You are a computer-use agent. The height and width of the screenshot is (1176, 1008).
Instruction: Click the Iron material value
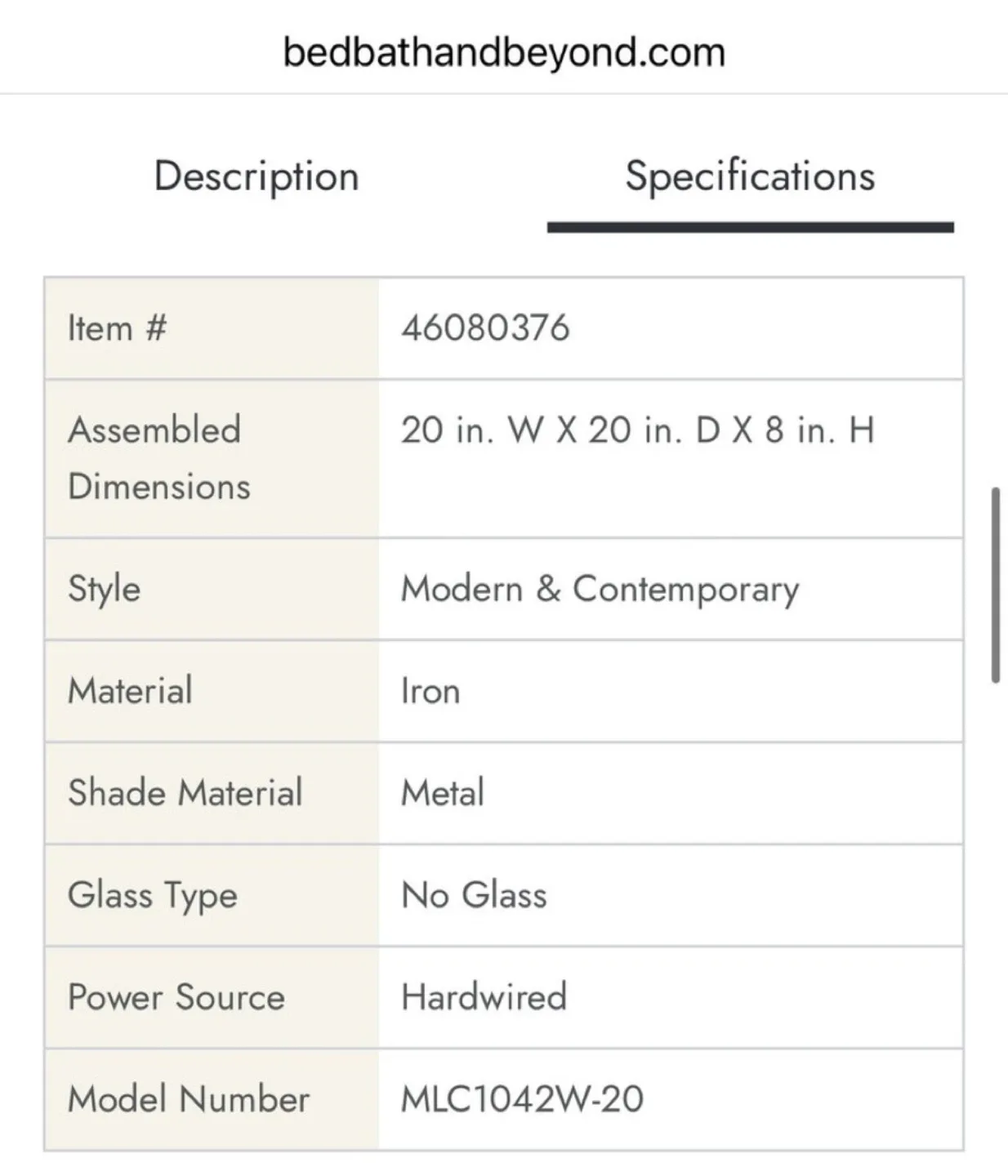pyautogui.click(x=430, y=692)
